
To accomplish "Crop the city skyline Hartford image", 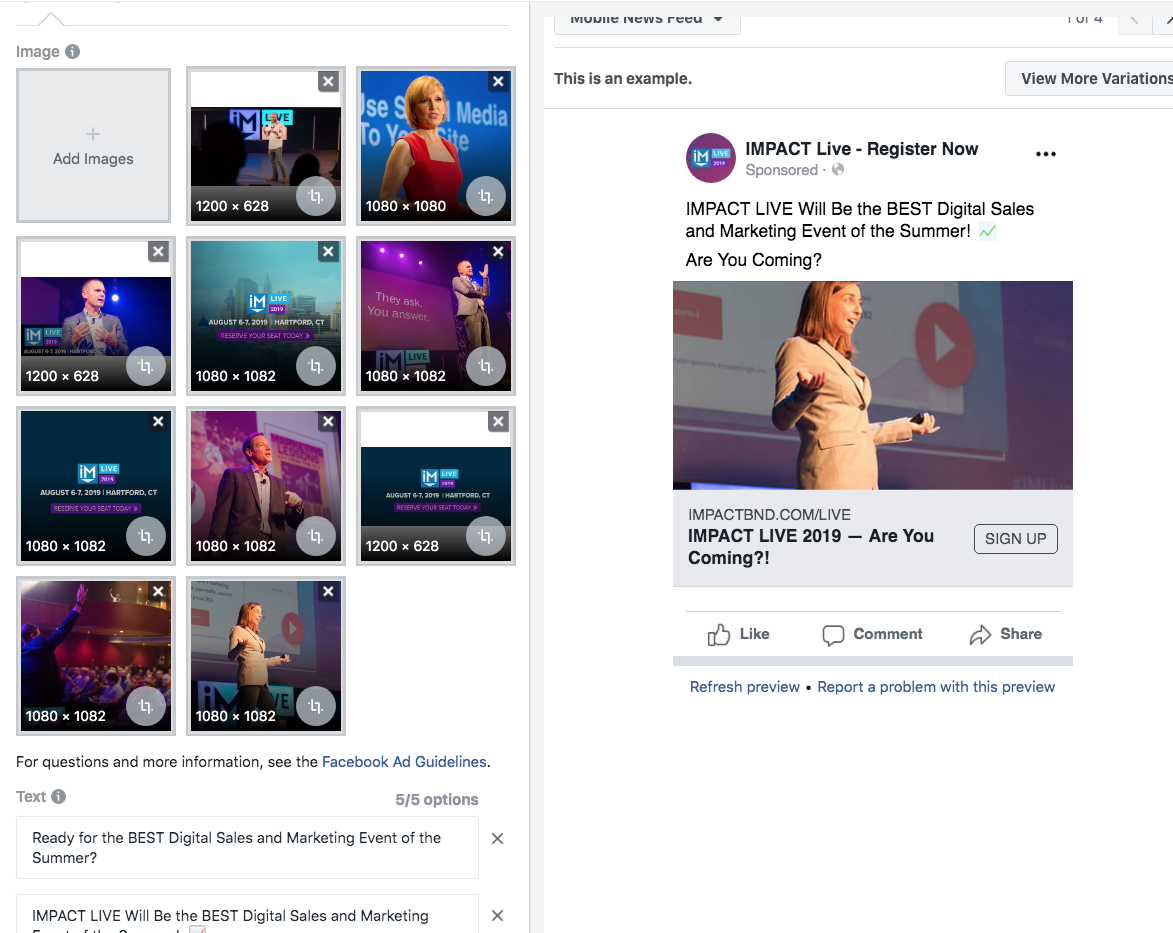I will pyautogui.click(x=316, y=366).
